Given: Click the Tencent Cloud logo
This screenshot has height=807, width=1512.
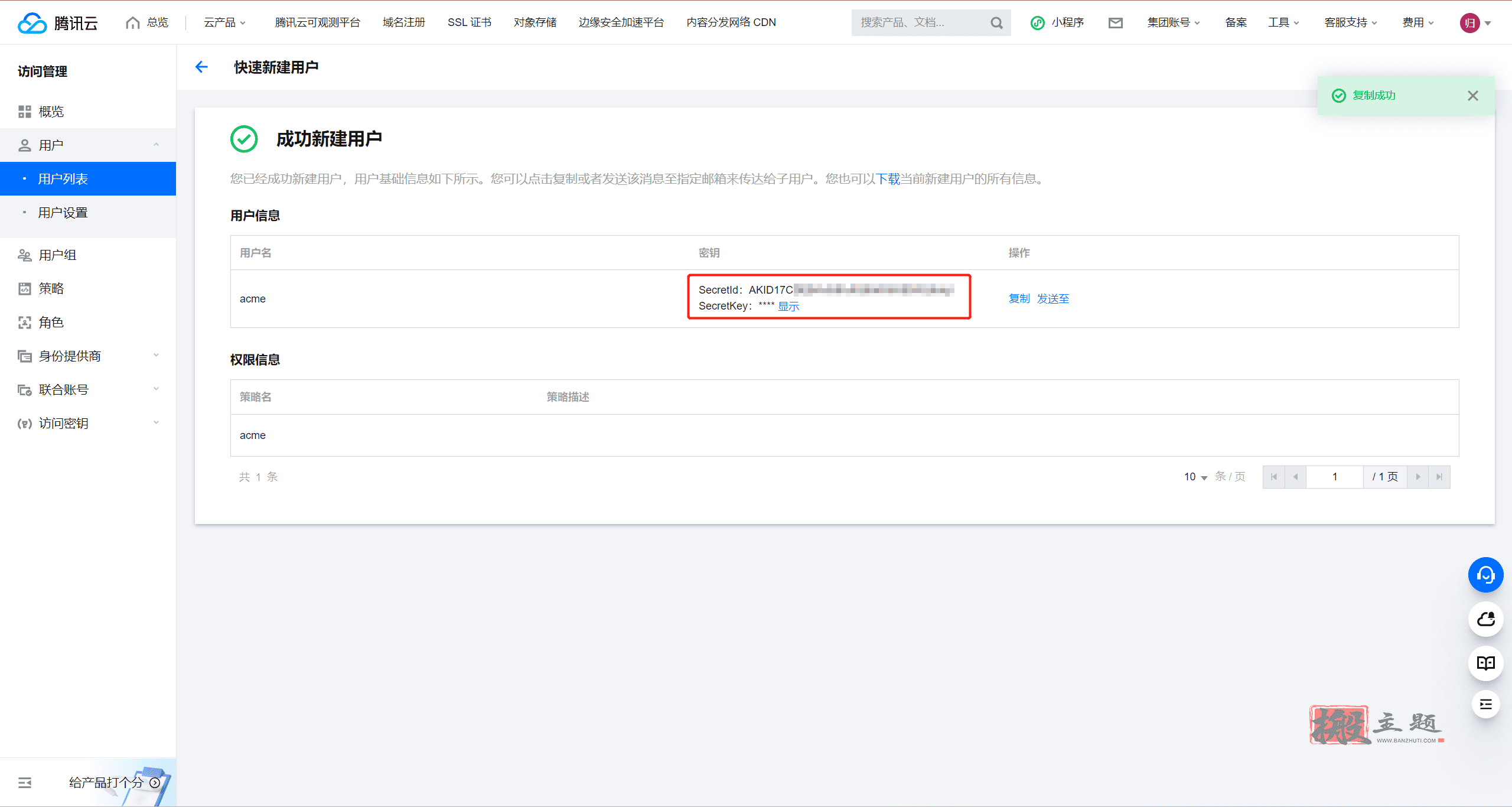Looking at the screenshot, I should (x=57, y=22).
